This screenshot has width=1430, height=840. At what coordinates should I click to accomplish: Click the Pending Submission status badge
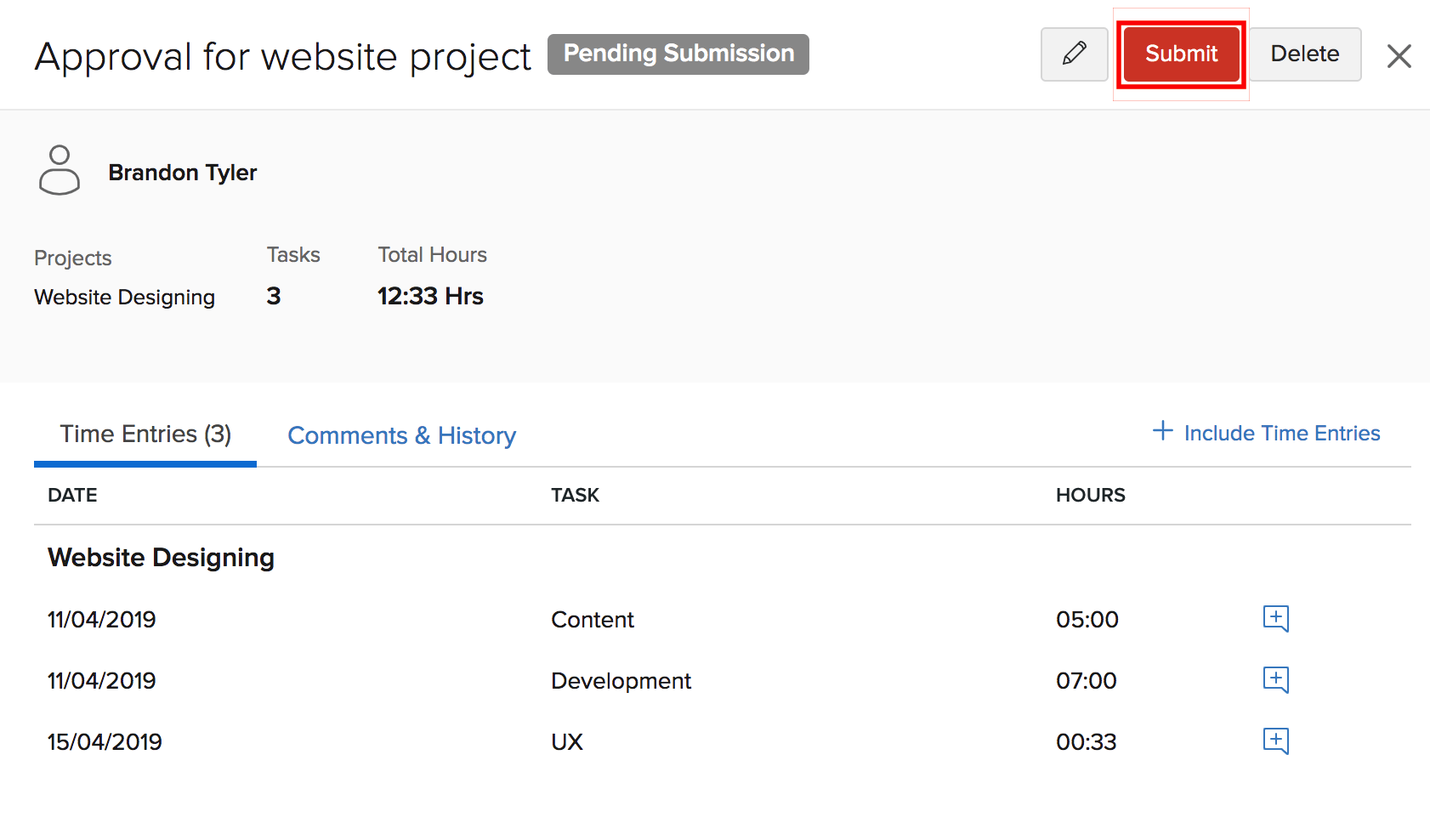pos(678,54)
